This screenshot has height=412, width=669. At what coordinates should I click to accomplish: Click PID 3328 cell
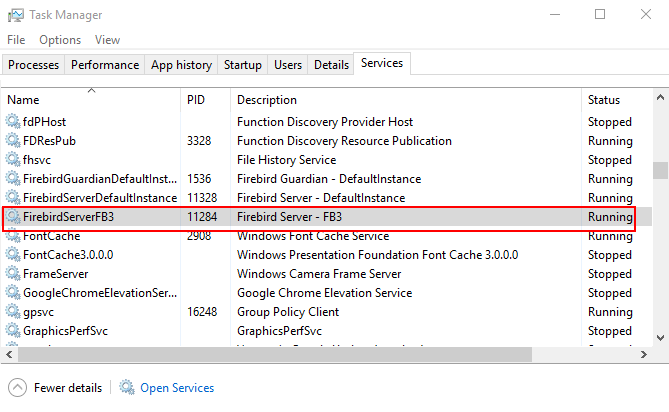[199, 141]
